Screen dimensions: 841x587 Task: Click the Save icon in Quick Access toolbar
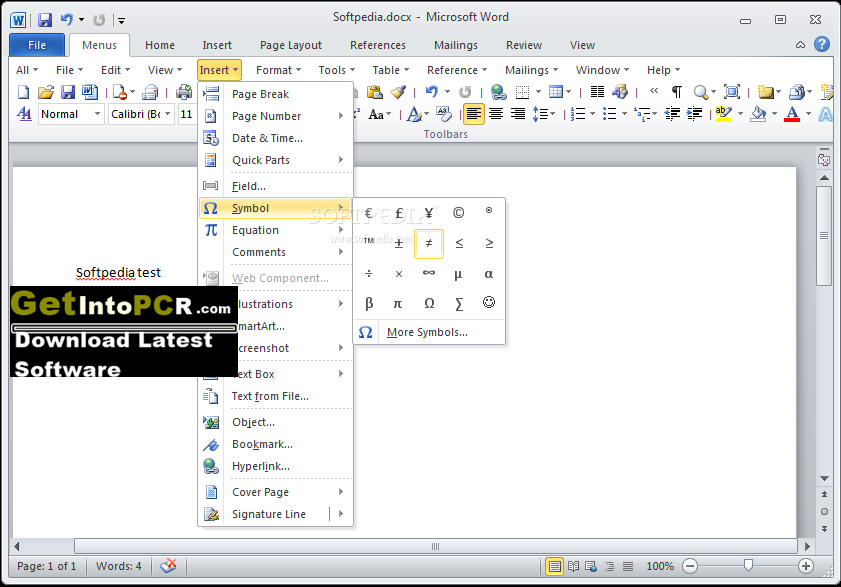pos(45,20)
